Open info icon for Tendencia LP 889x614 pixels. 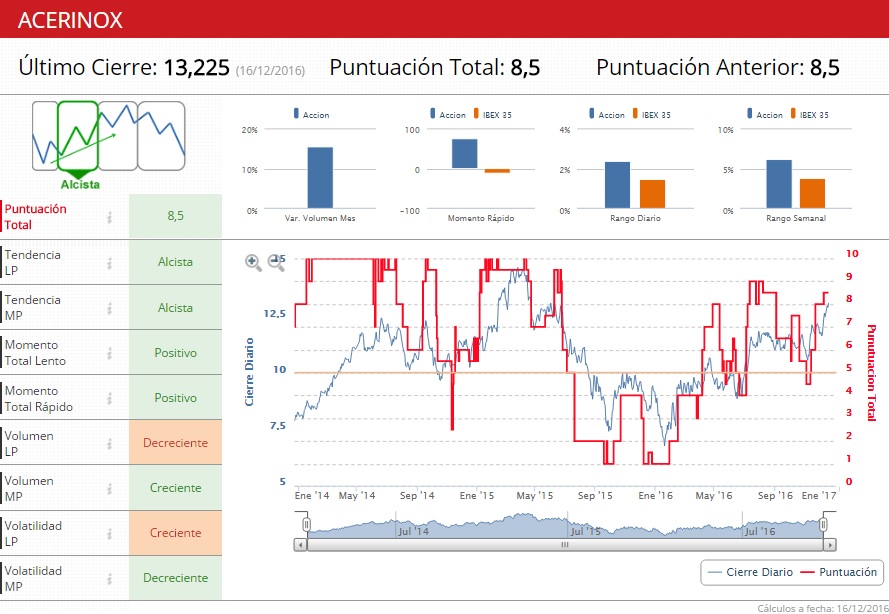tap(109, 262)
